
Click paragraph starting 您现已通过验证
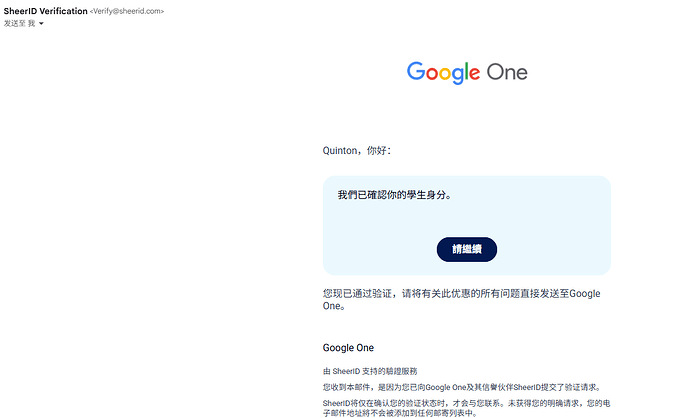click(x=461, y=300)
